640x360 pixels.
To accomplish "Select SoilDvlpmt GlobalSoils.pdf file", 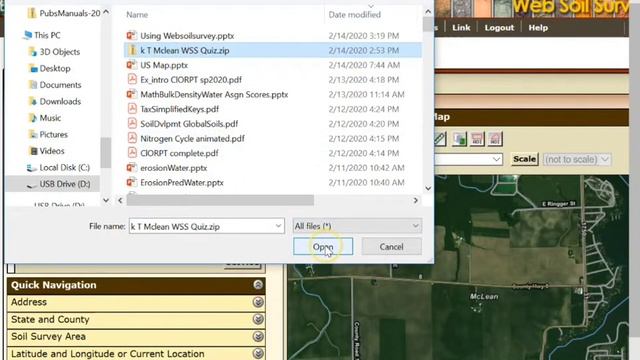I will point(189,124).
